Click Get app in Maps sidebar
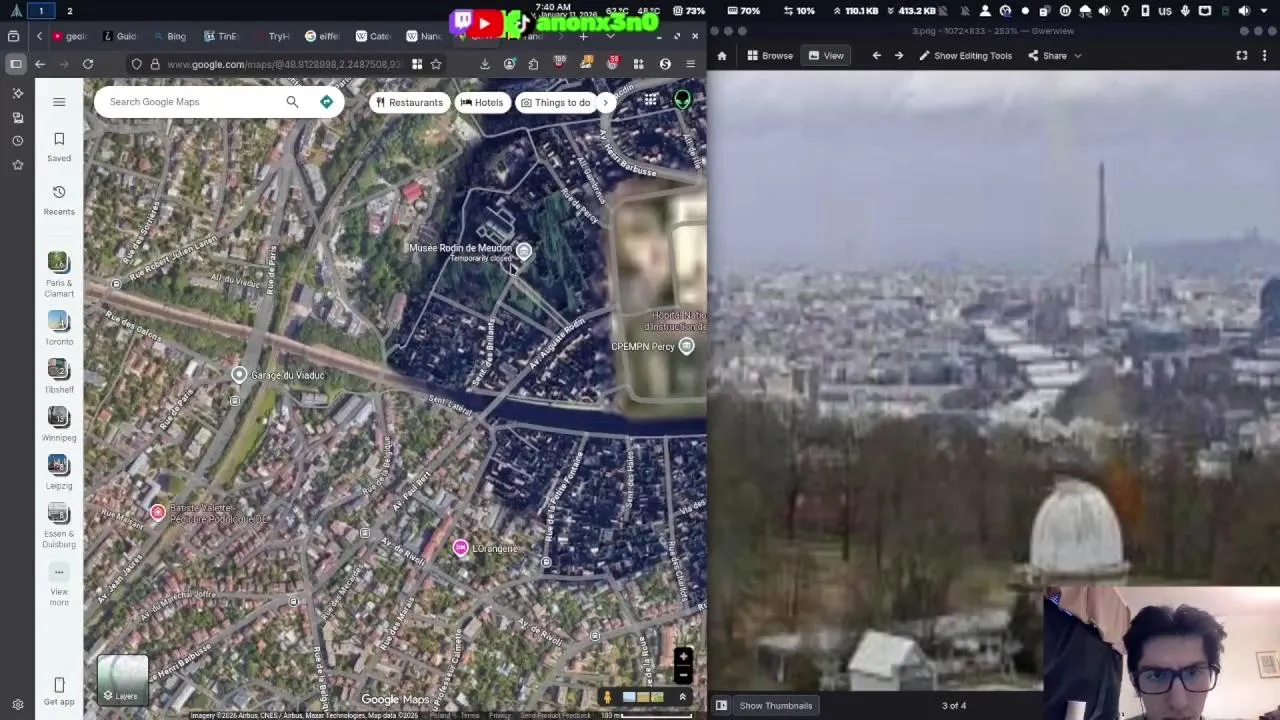Viewport: 1280px width, 720px height. pyautogui.click(x=59, y=691)
